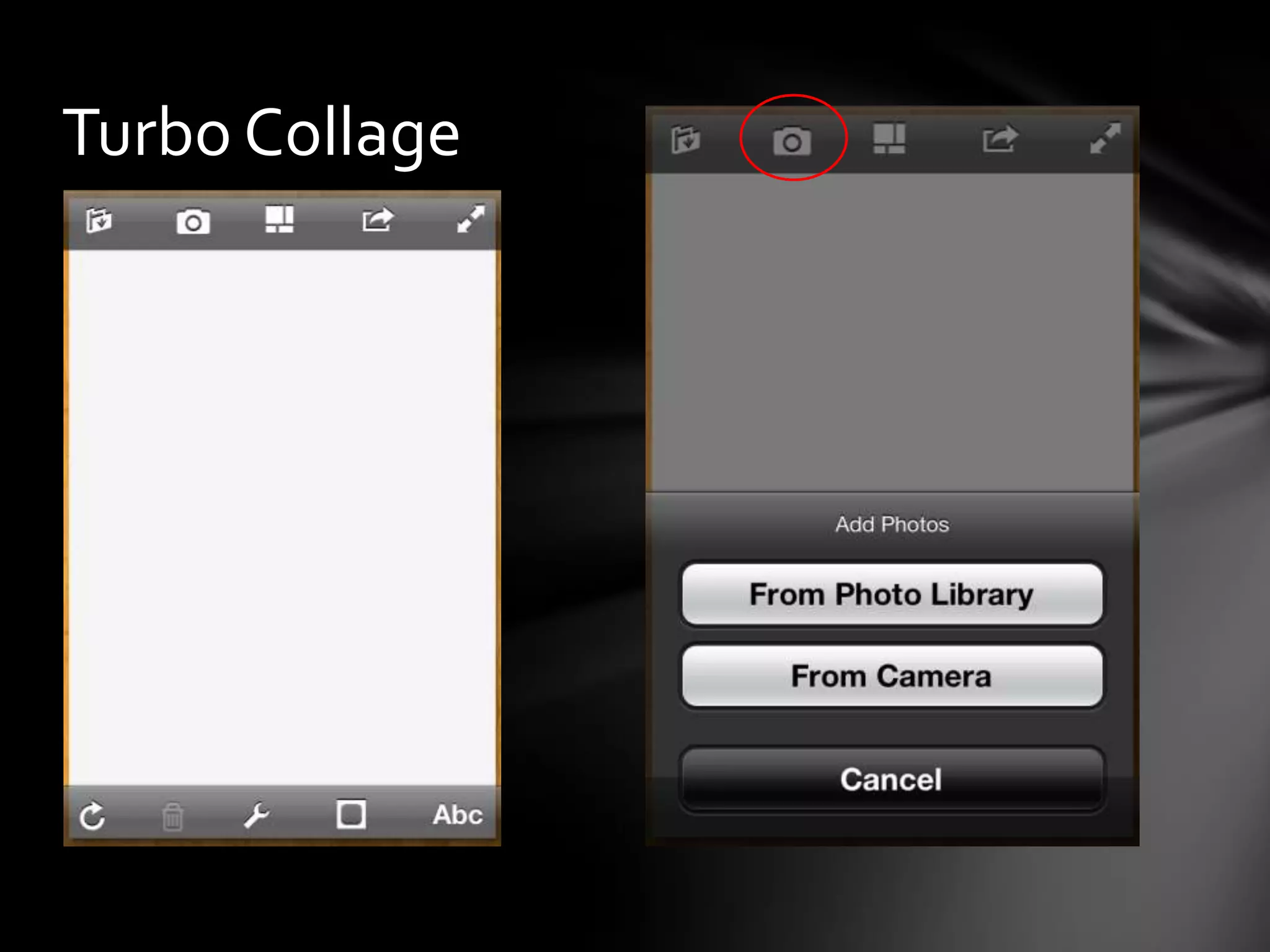Click the blank white collage canvas
The image size is (1270, 952).
click(282, 518)
